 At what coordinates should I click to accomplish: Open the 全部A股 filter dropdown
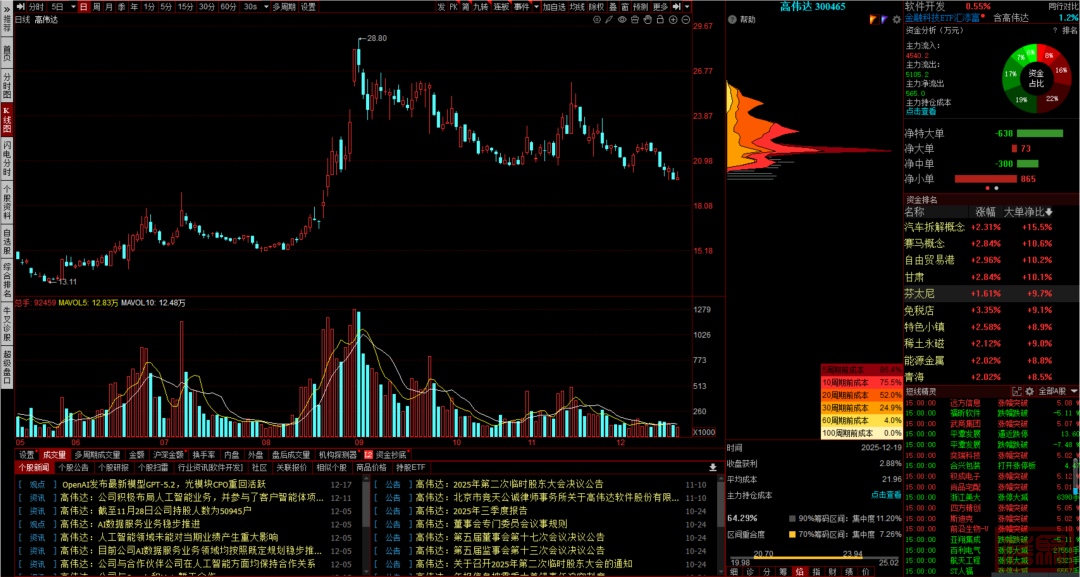point(1055,390)
